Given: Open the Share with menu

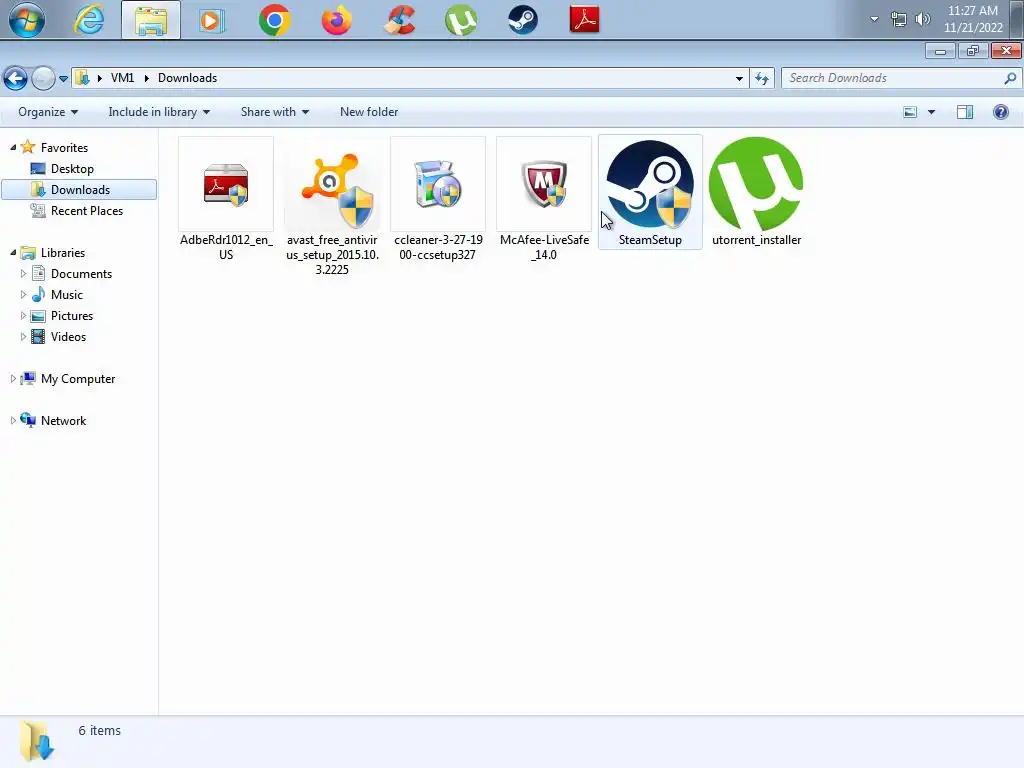Looking at the screenshot, I should (275, 112).
